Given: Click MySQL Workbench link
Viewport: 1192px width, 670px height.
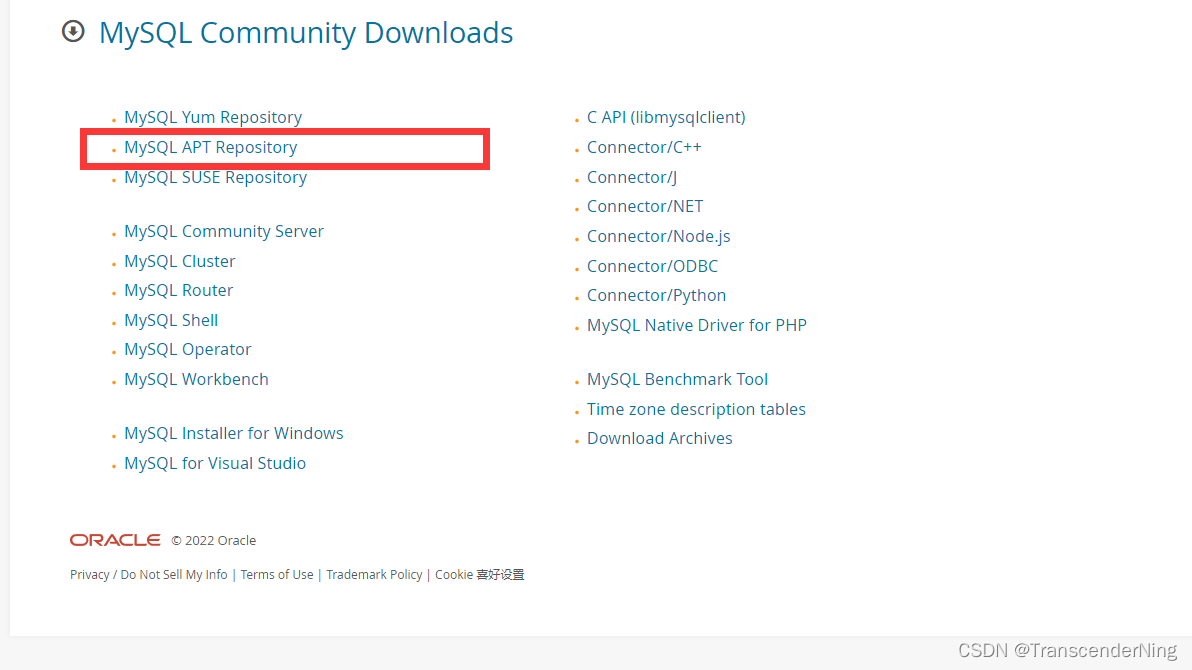Looking at the screenshot, I should [196, 379].
